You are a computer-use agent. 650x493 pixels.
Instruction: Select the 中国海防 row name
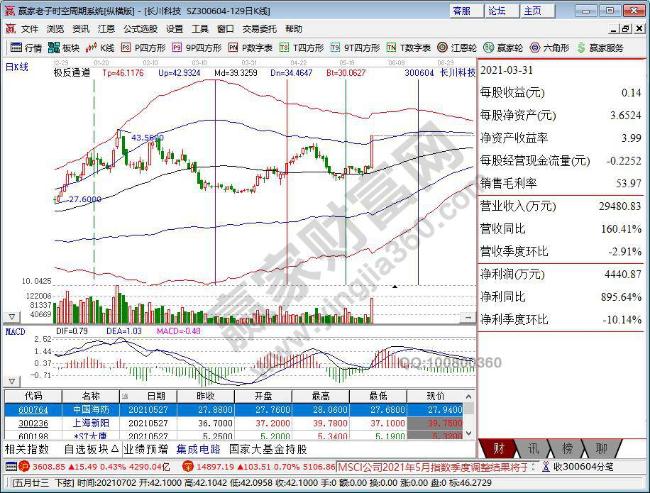pos(91,410)
